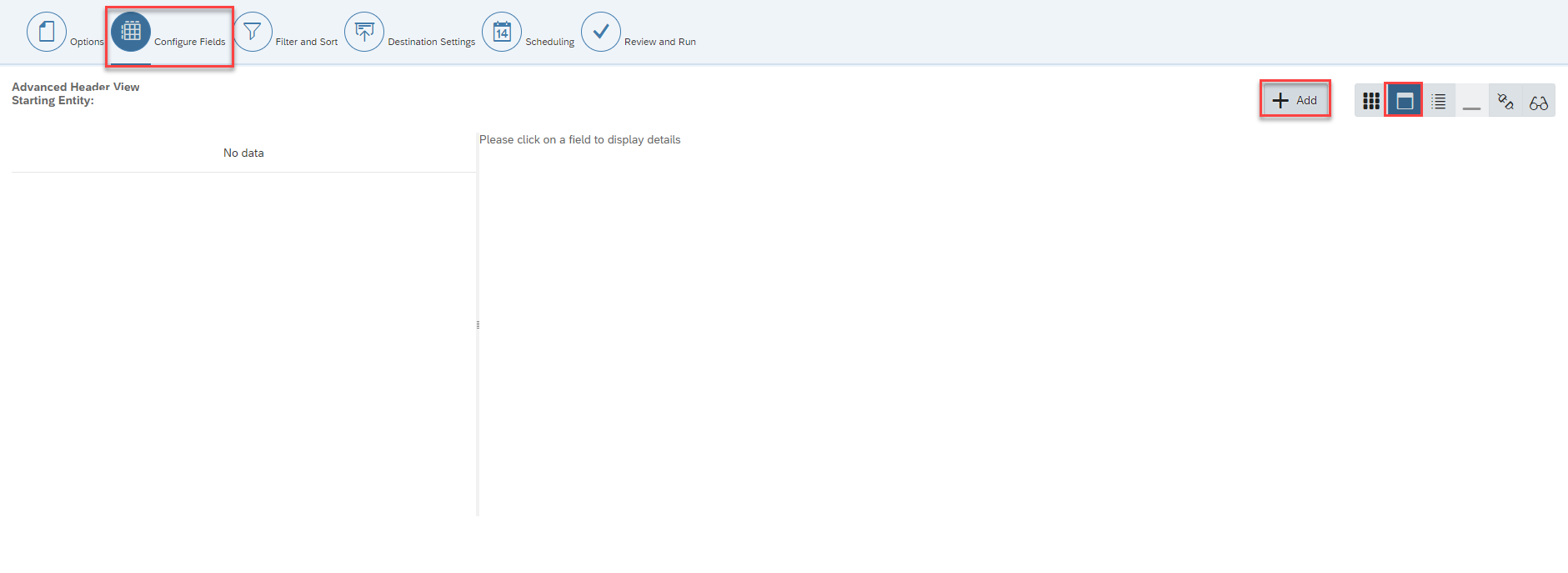Open the Review and Run label
Viewport: 1568px width, 573px height.
tap(660, 42)
